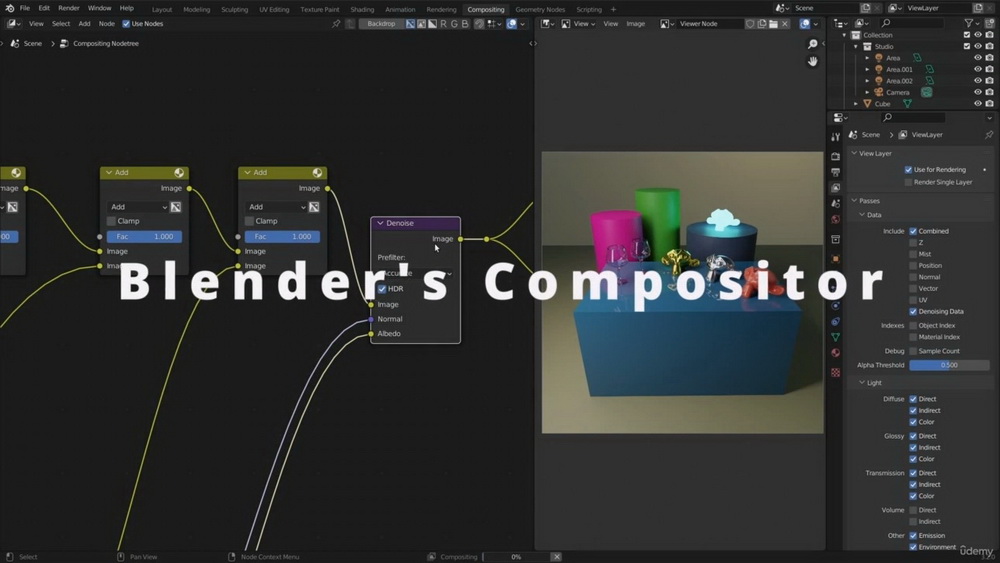Open Object properties tab

835,259
